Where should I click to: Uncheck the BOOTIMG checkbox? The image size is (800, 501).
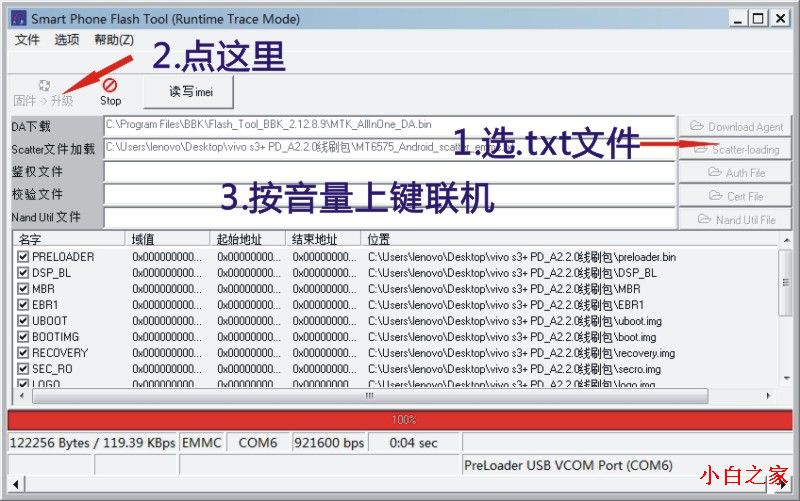(23, 337)
